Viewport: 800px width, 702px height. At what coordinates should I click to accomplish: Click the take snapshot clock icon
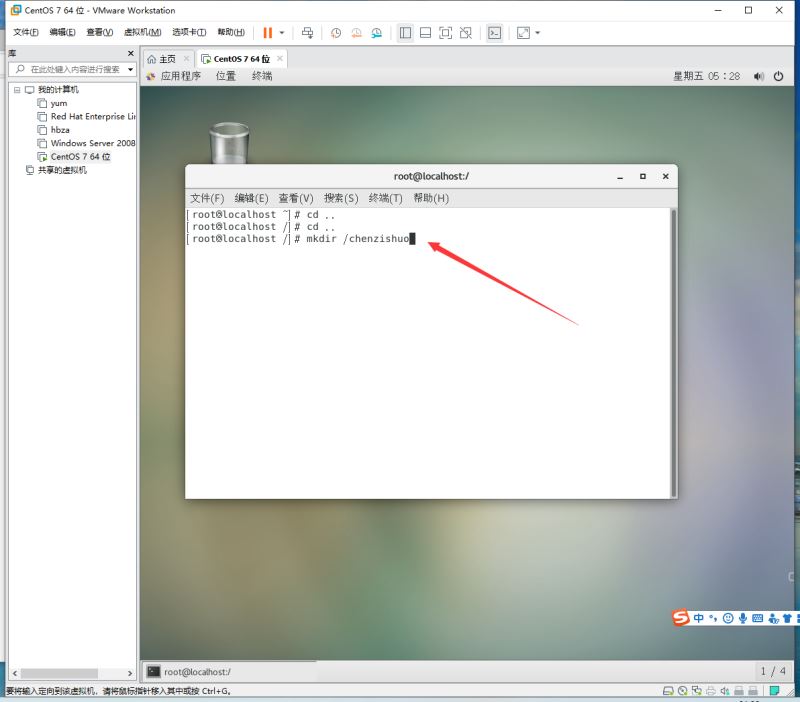pyautogui.click(x=336, y=33)
